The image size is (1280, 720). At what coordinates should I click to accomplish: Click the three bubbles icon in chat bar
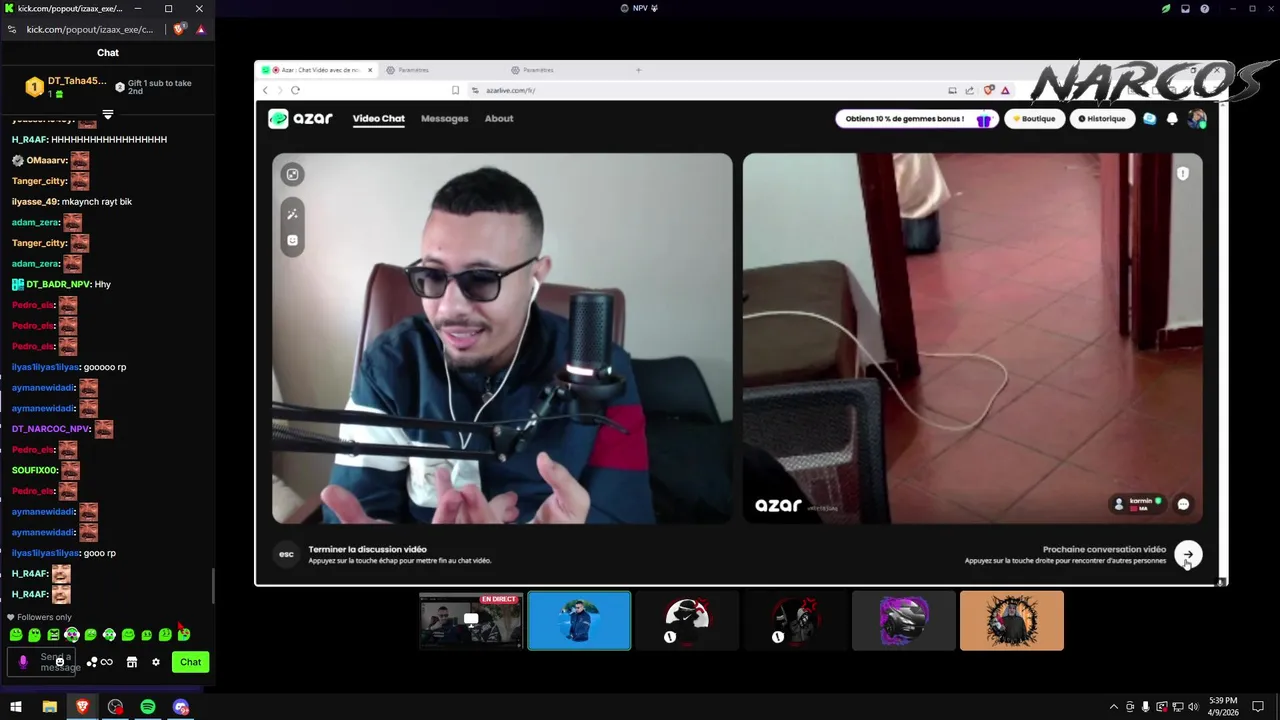[x=91, y=662]
